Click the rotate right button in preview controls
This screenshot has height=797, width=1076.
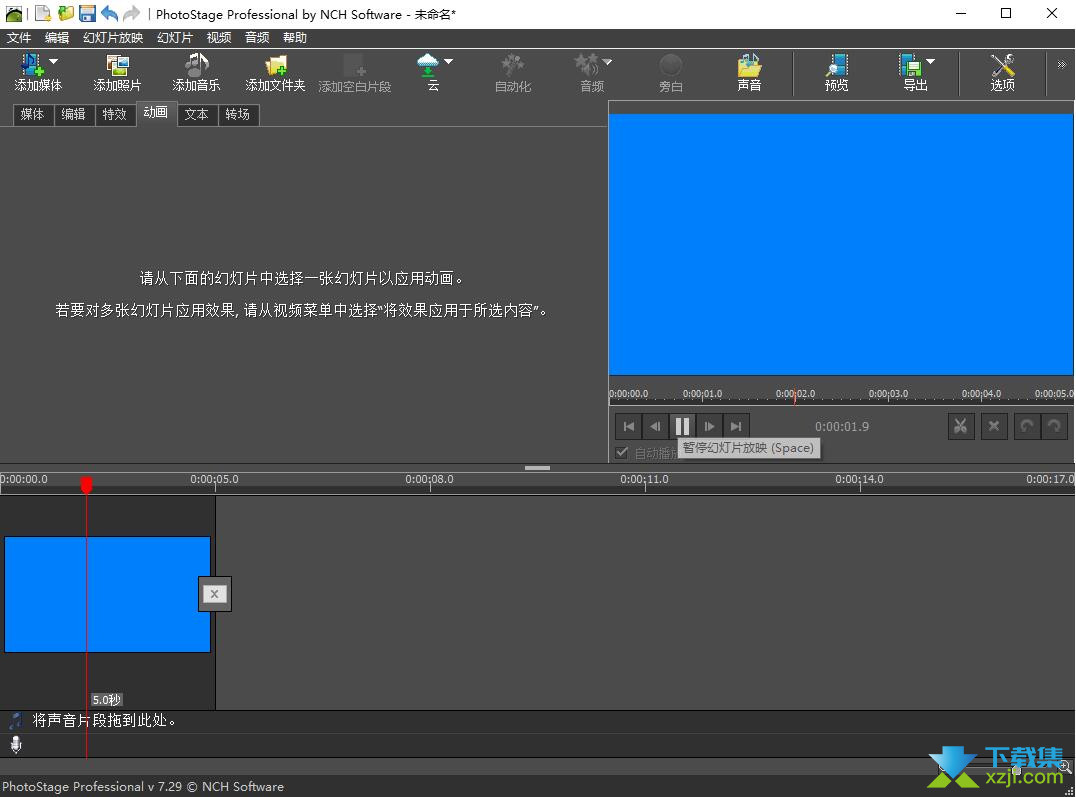click(1054, 426)
